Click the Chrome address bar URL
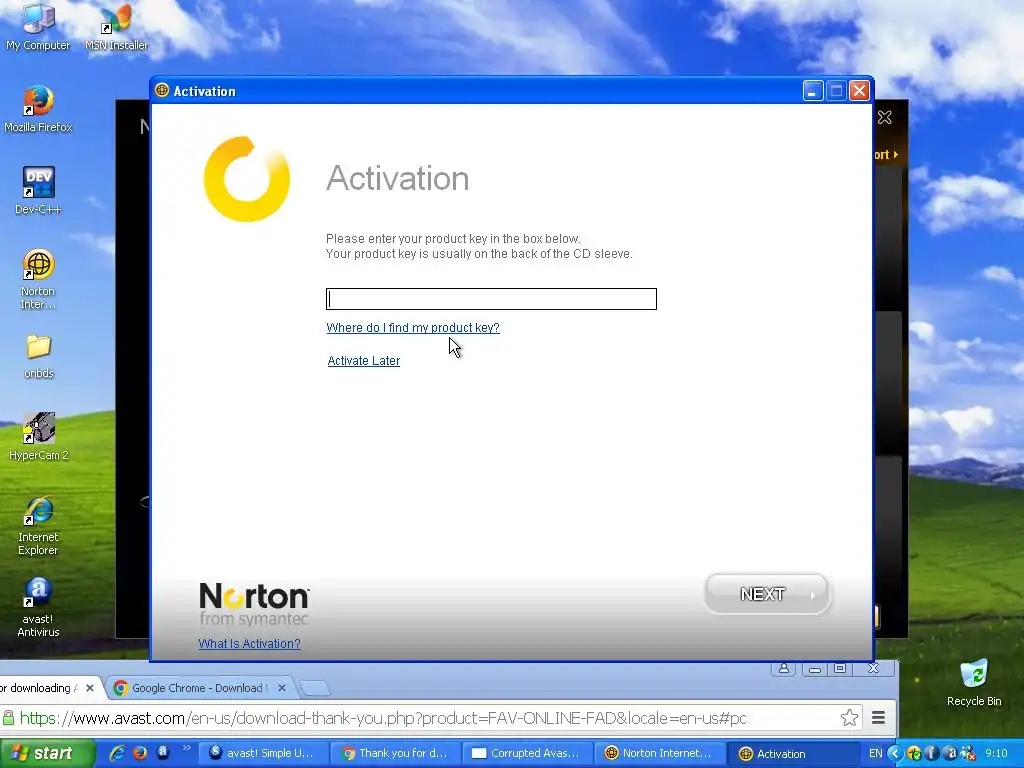1024x768 pixels. tap(383, 718)
